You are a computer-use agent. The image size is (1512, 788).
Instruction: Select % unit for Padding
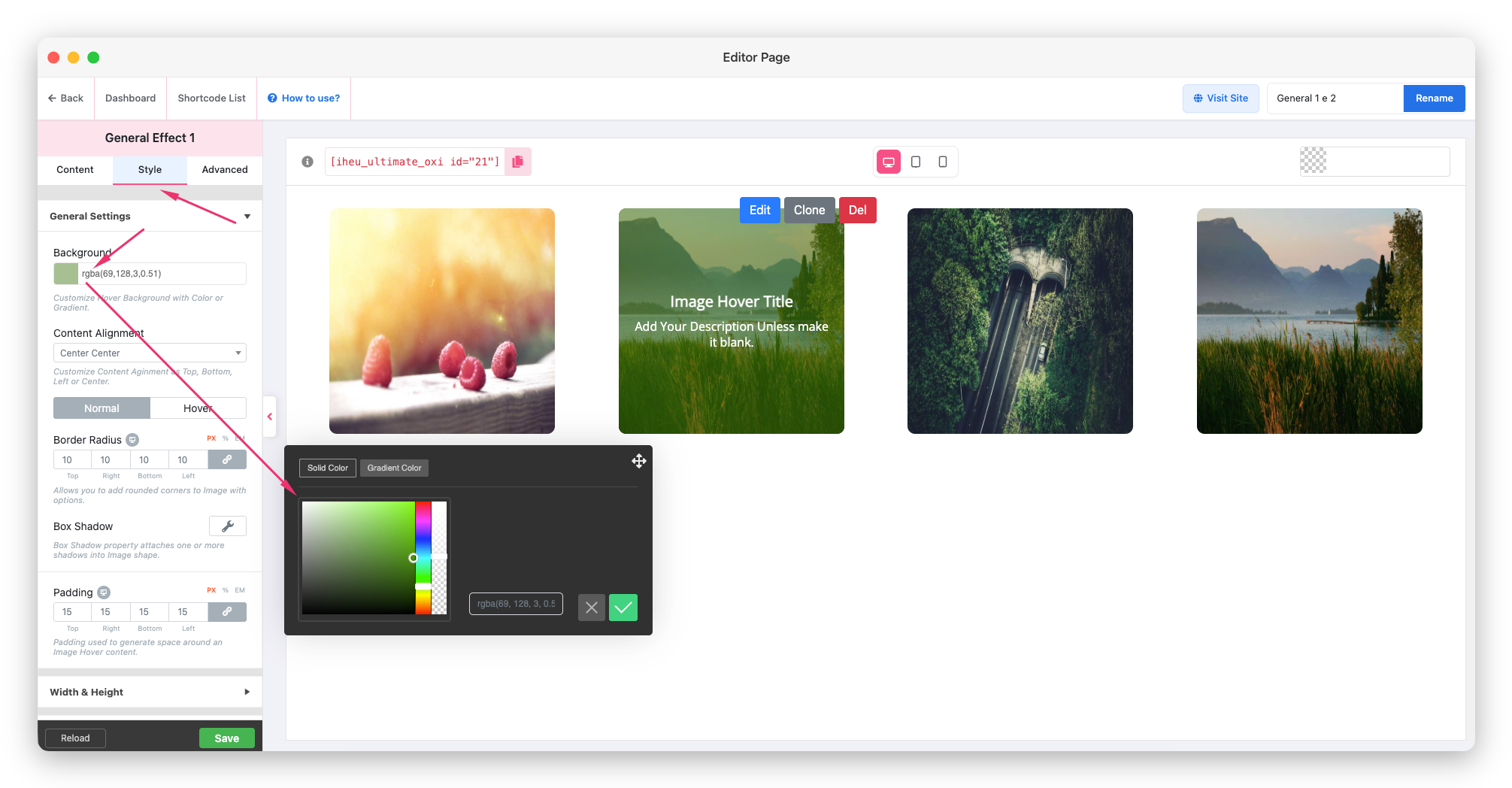click(x=226, y=590)
